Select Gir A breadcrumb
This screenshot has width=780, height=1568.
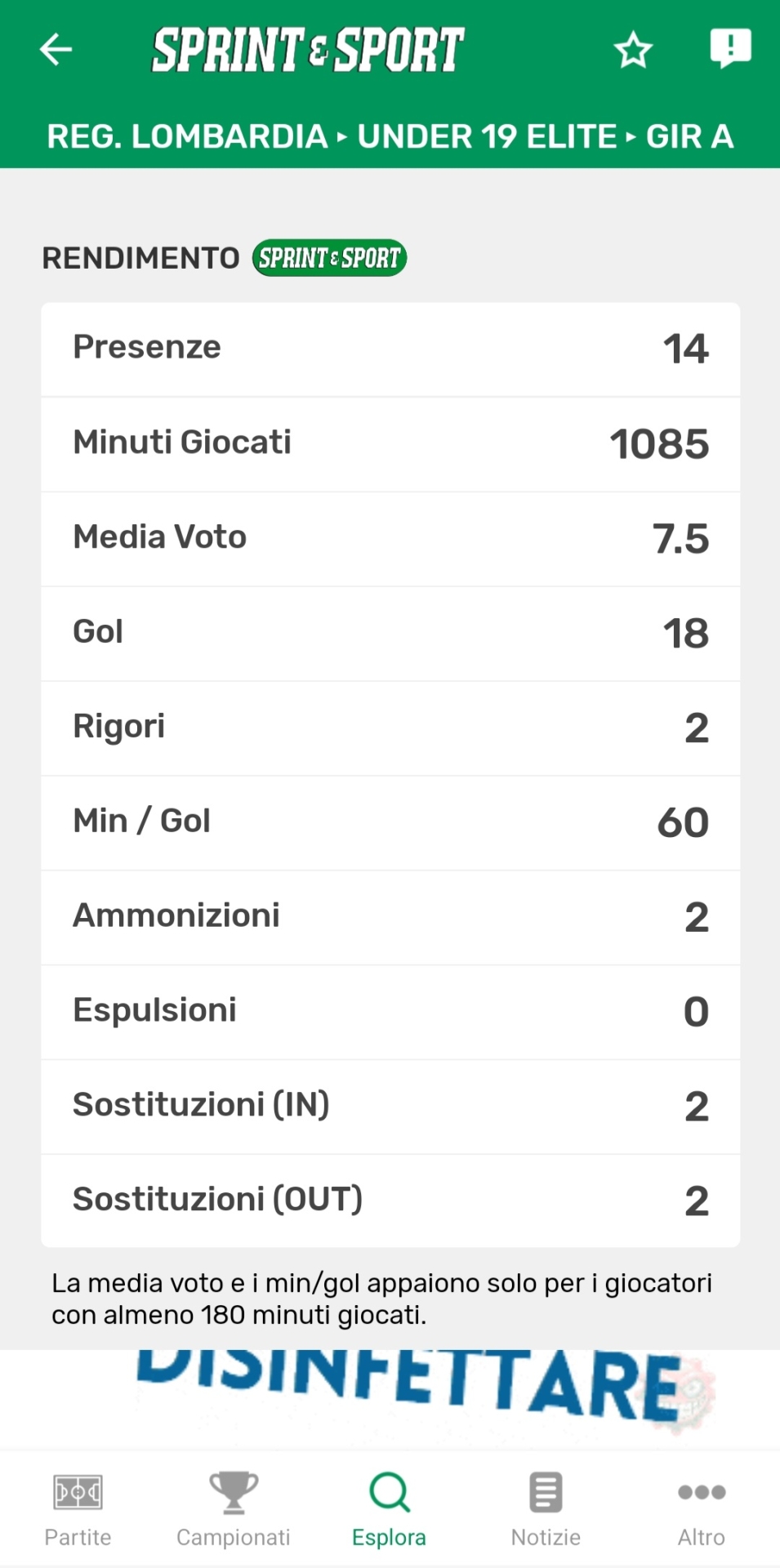[689, 136]
